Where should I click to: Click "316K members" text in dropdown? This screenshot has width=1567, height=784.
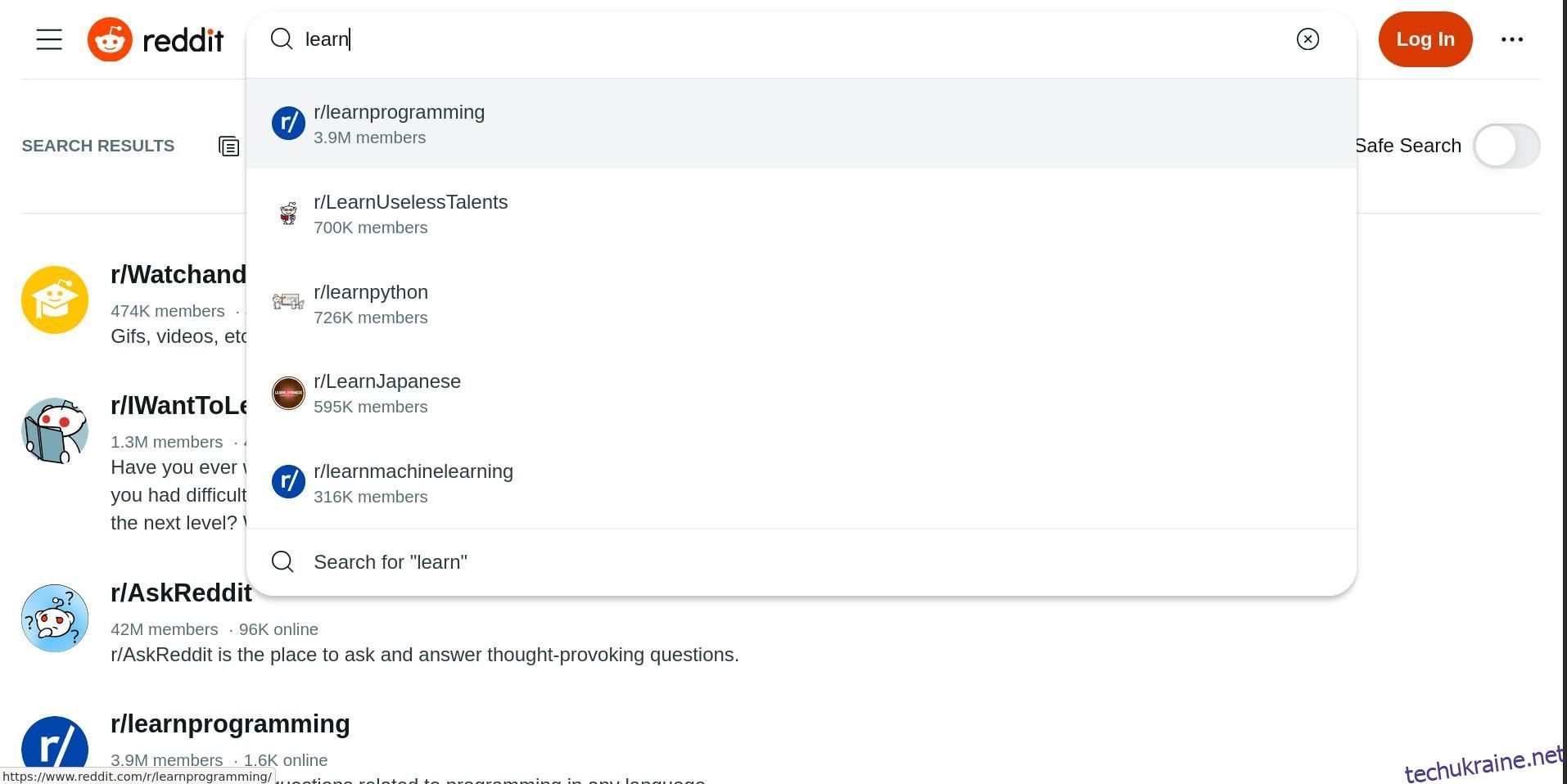(x=370, y=497)
